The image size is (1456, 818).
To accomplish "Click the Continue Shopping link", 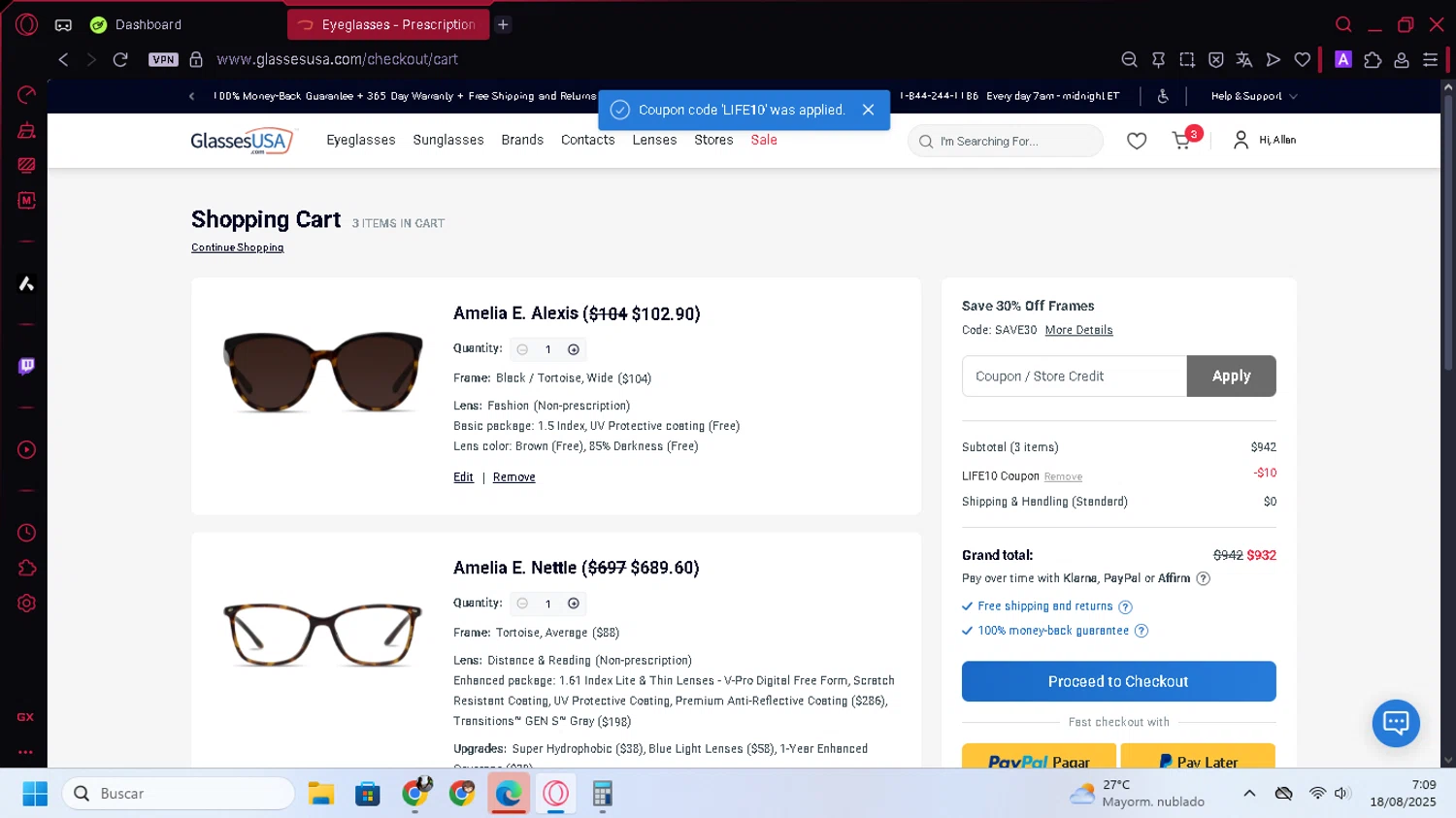I will pyautogui.click(x=238, y=247).
